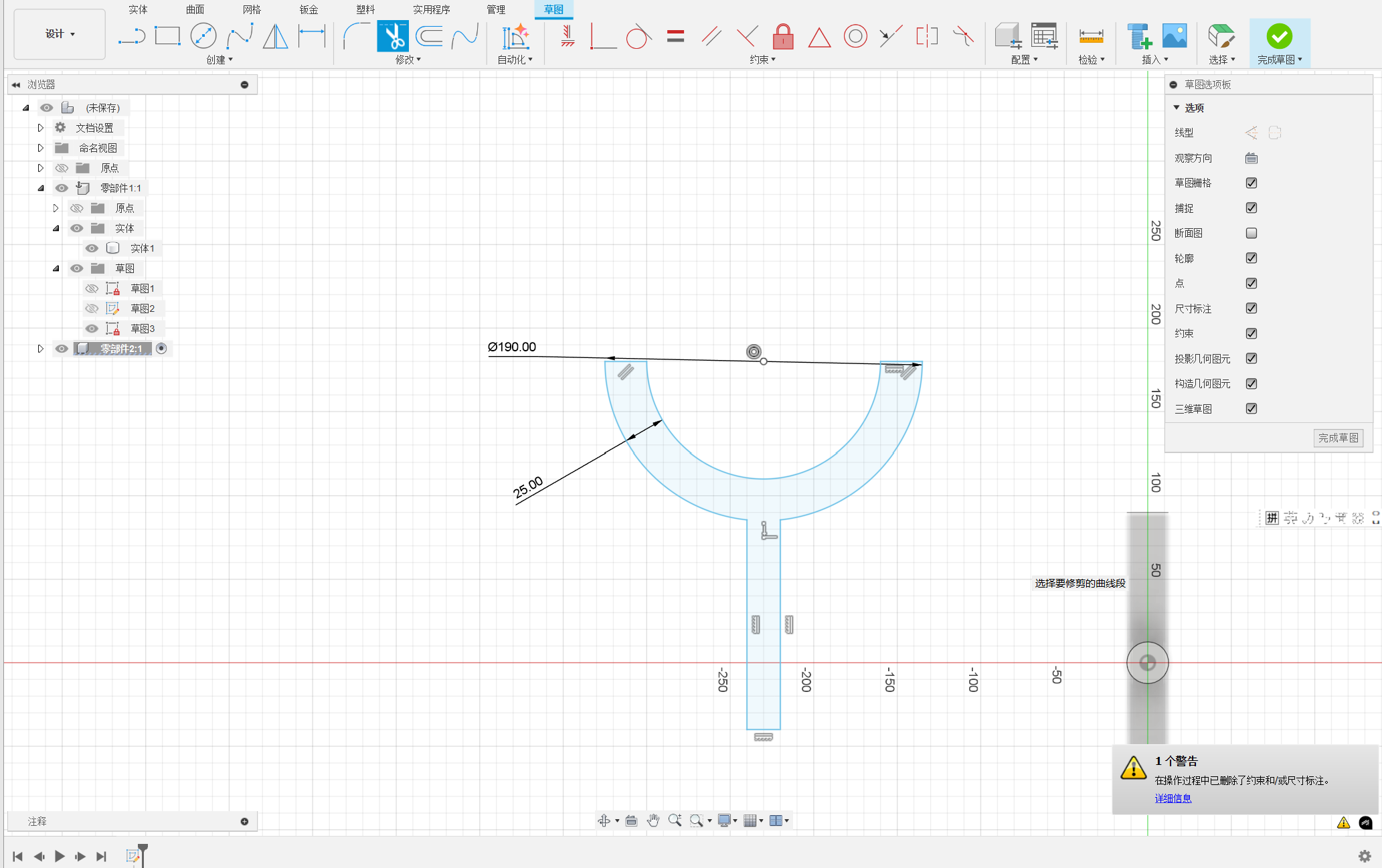The image size is (1382, 868).
Task: Play the timeline
Action: tap(60, 856)
